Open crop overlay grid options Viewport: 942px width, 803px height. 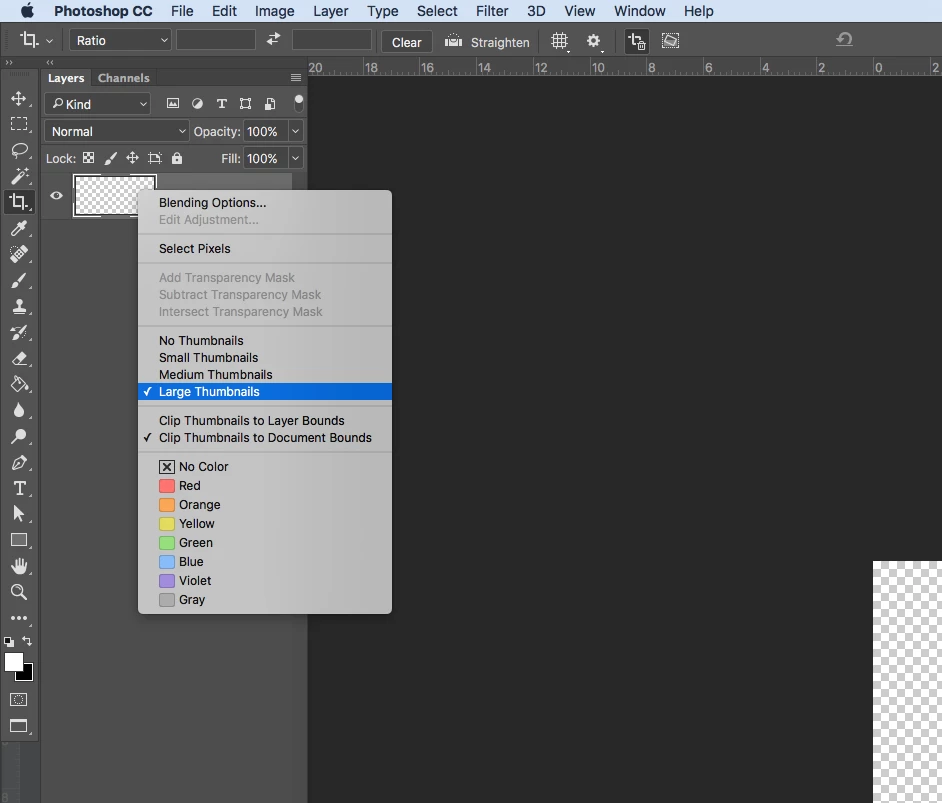click(559, 41)
